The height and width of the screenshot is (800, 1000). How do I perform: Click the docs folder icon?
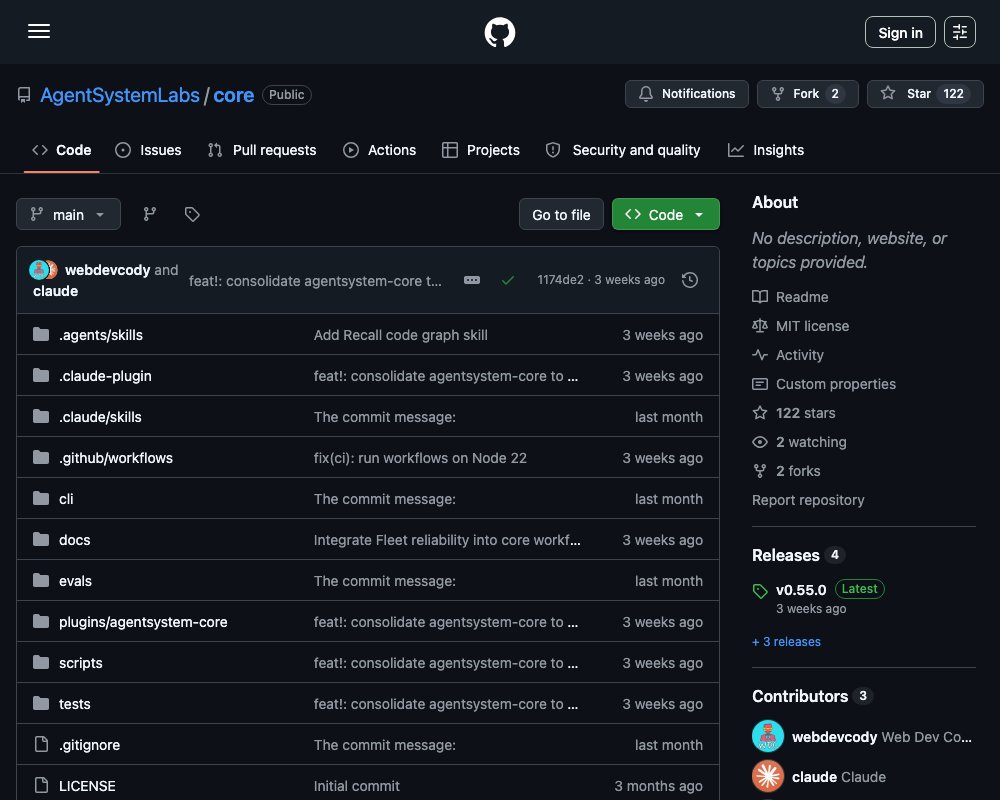pos(41,539)
